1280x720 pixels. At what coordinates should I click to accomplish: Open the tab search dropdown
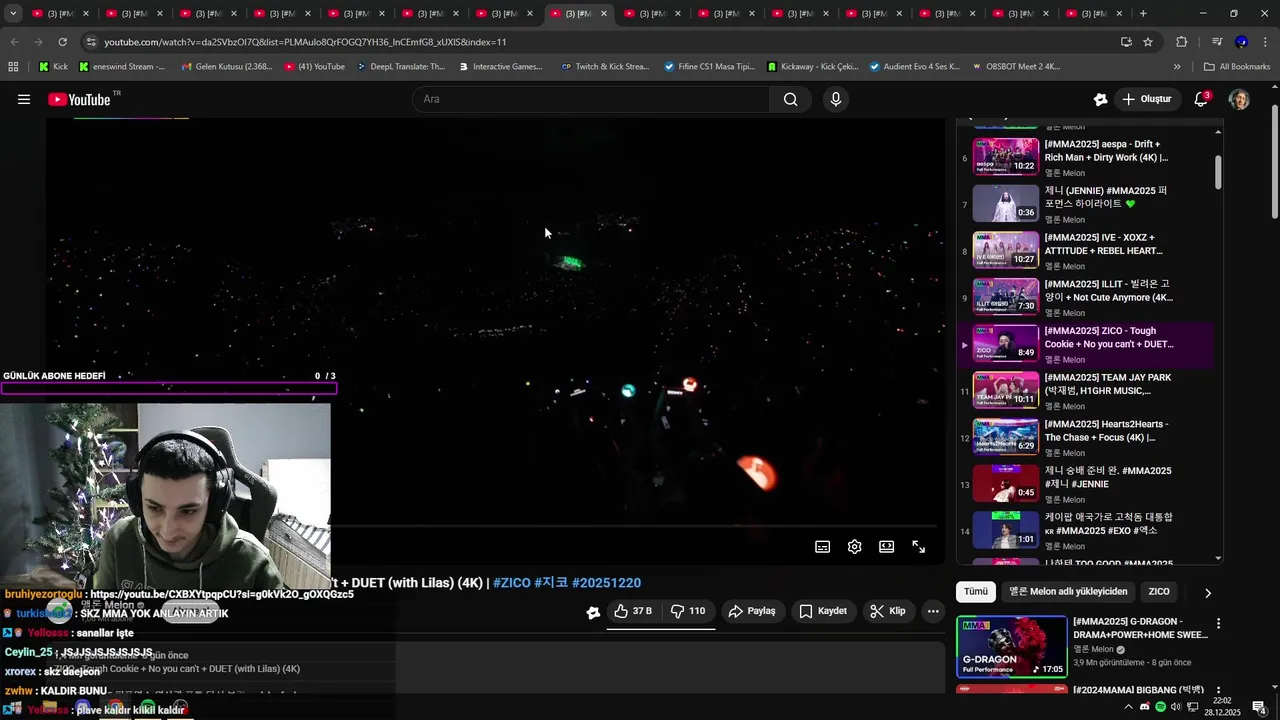(13, 14)
